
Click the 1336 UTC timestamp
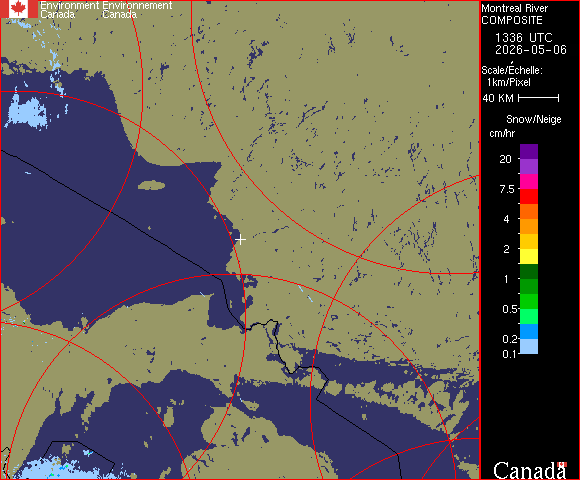click(523, 38)
